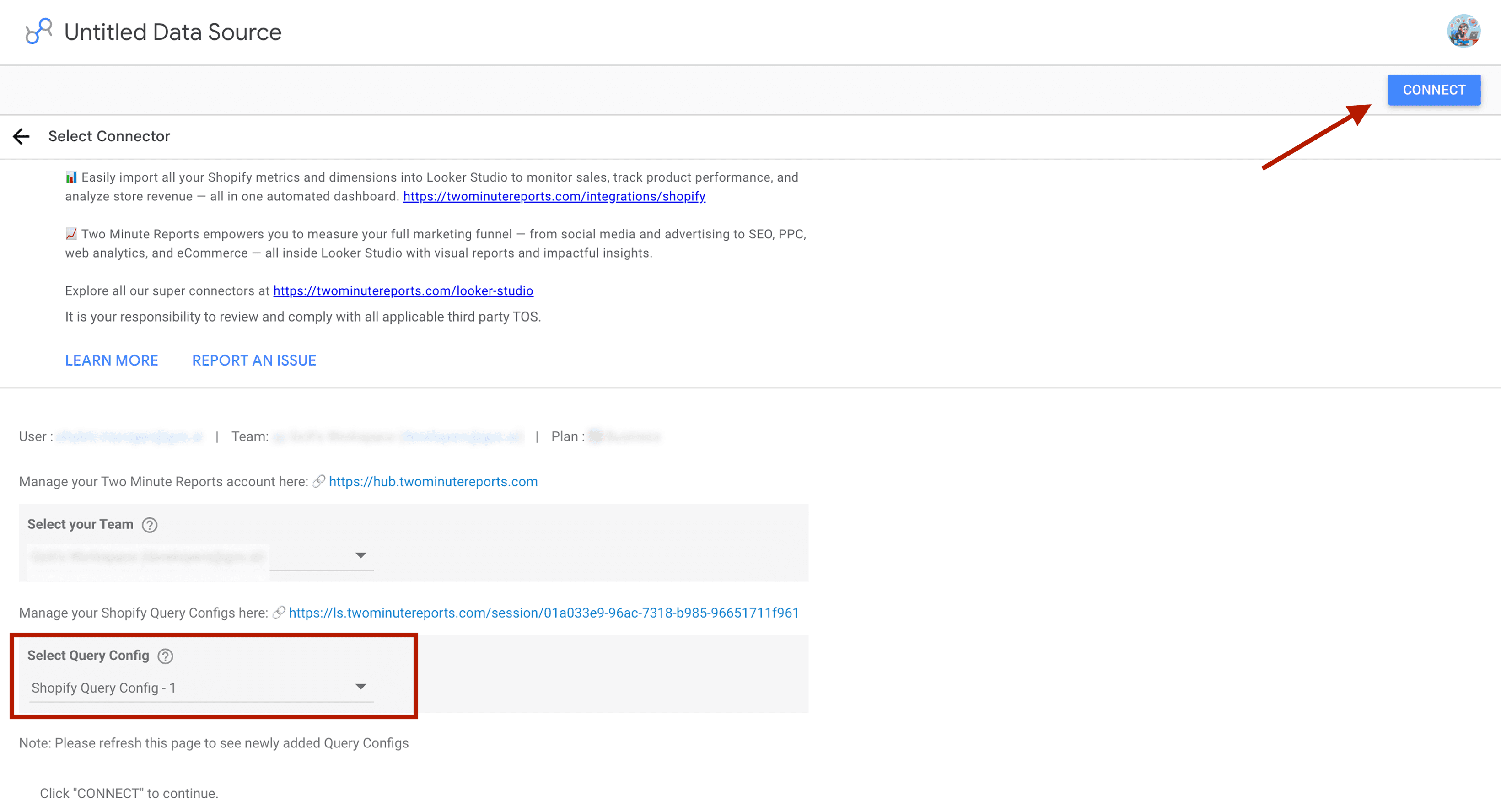The width and height of the screenshot is (1501, 812).
Task: Click LEARN MORE
Action: pyautogui.click(x=111, y=360)
